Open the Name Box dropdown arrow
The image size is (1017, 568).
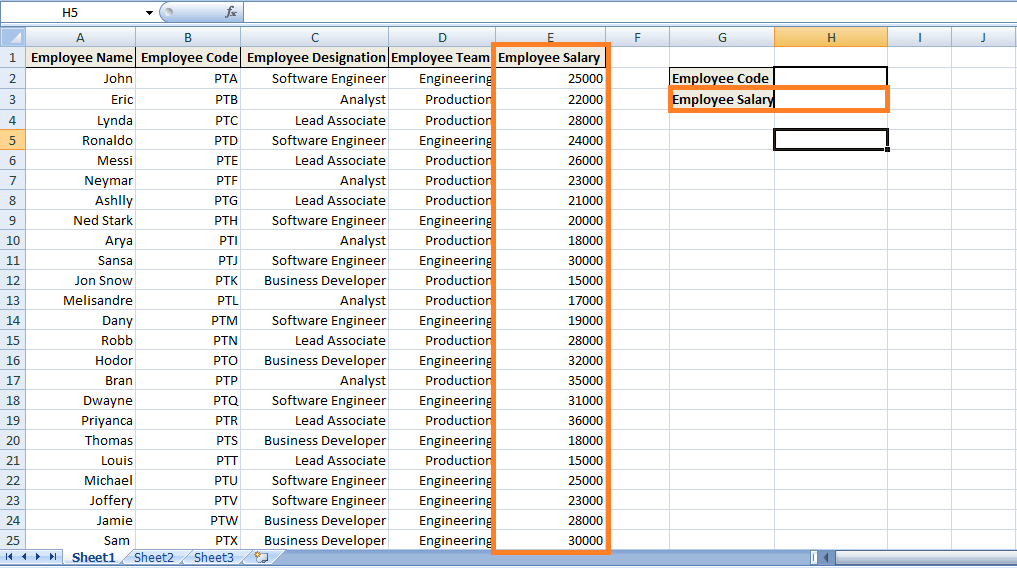149,13
